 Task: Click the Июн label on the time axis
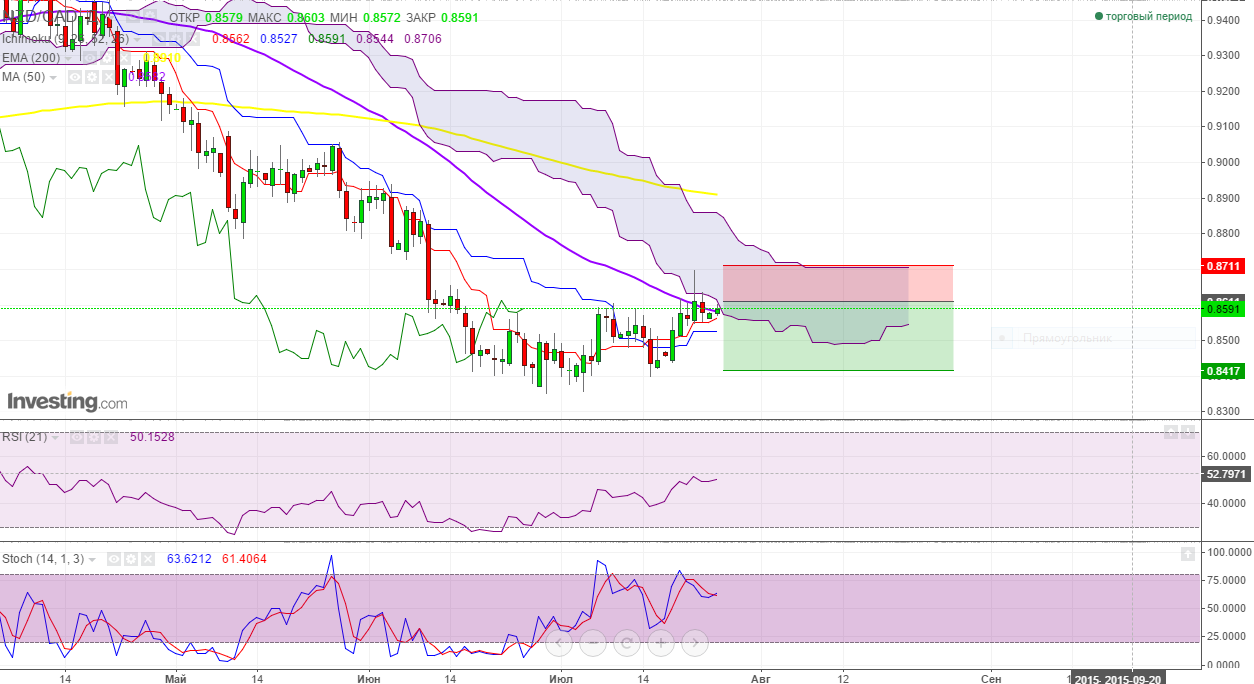pos(368,677)
